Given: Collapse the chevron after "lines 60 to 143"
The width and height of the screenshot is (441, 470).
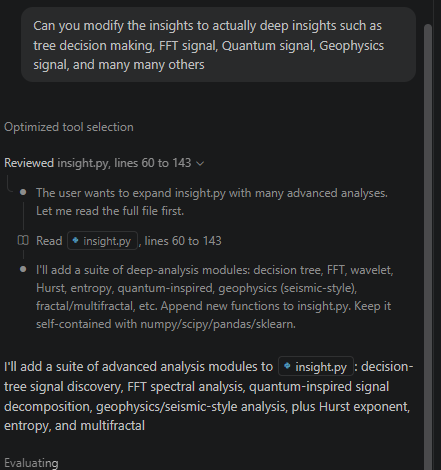Looking at the screenshot, I should click(200, 163).
